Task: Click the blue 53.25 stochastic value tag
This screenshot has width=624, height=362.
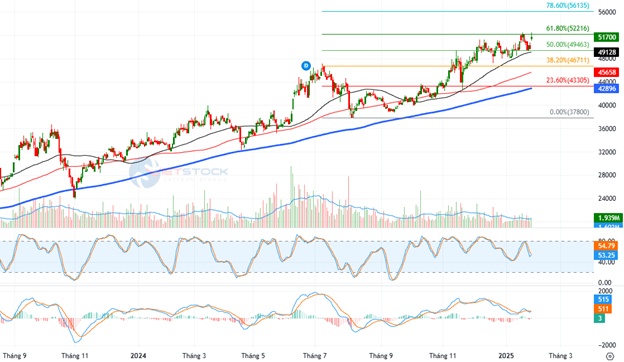Action: 606,255
